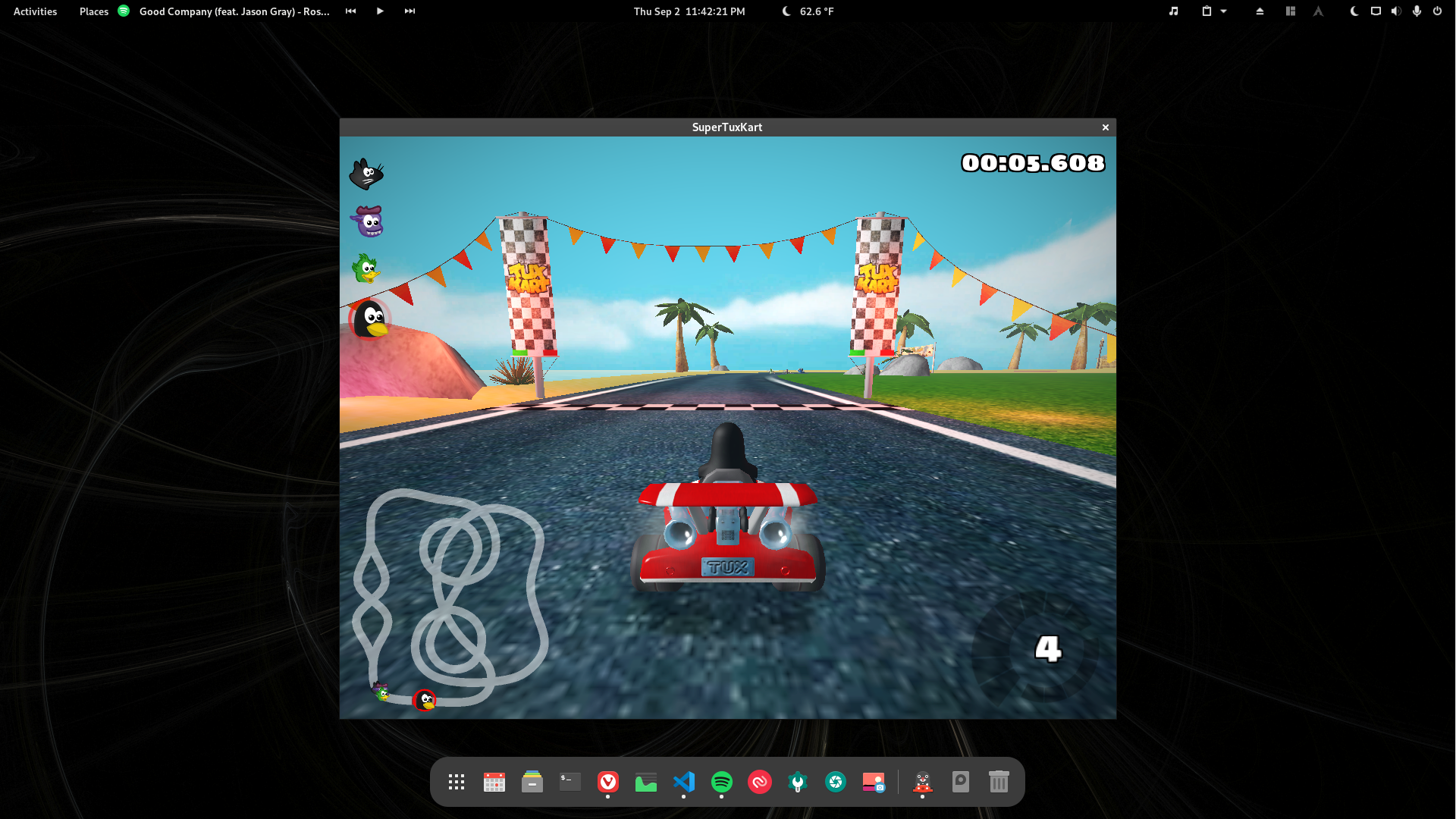The image size is (1456, 819).
Task: Launch the Authy app from the dock
Action: [760, 782]
